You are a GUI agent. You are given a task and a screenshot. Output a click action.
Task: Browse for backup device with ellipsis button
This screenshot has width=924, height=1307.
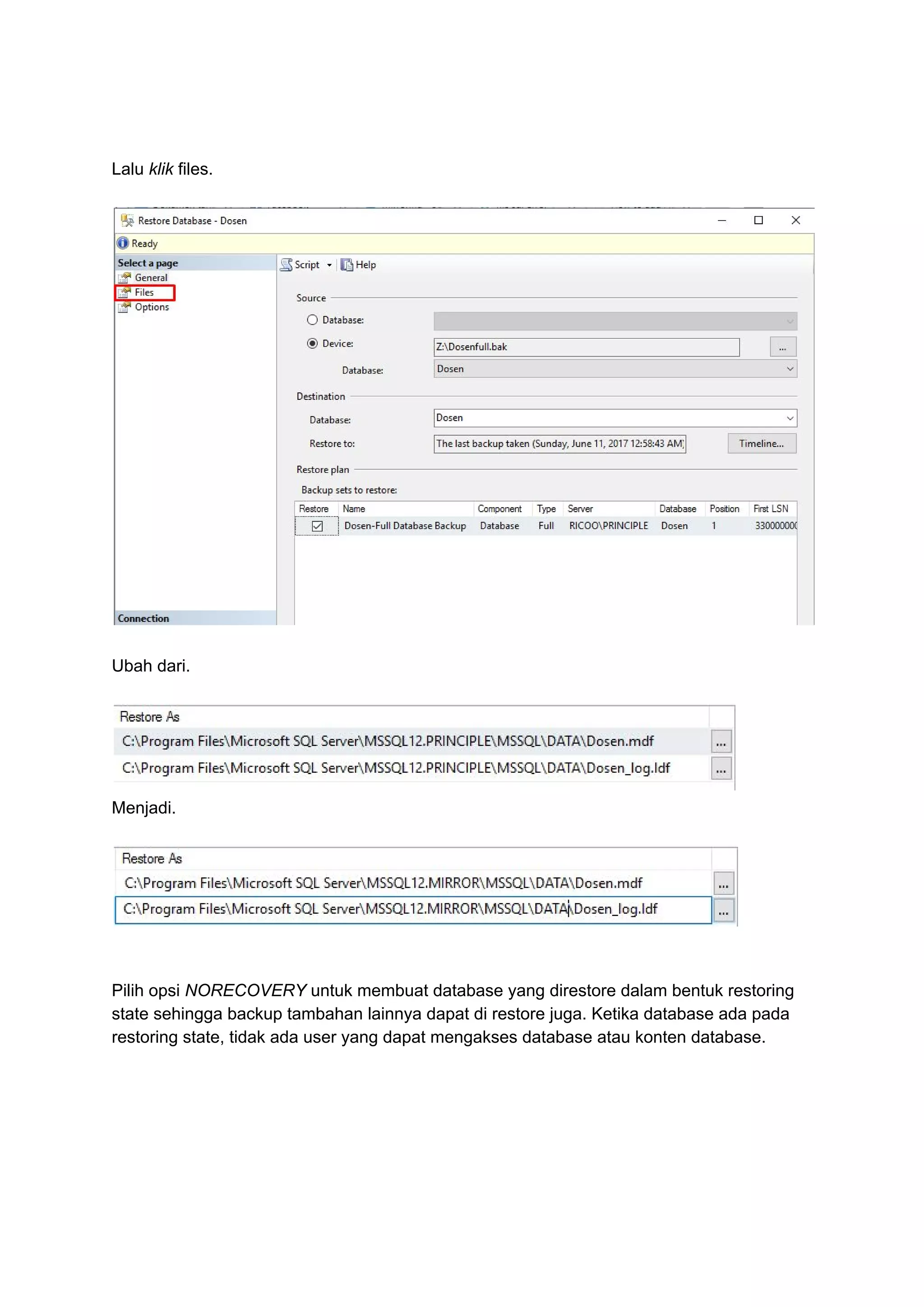tap(783, 347)
